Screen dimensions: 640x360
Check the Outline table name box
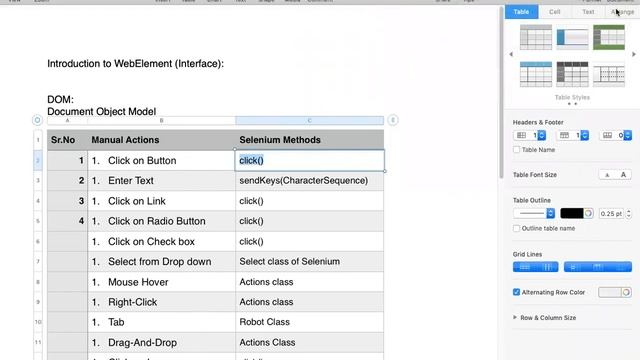516,228
